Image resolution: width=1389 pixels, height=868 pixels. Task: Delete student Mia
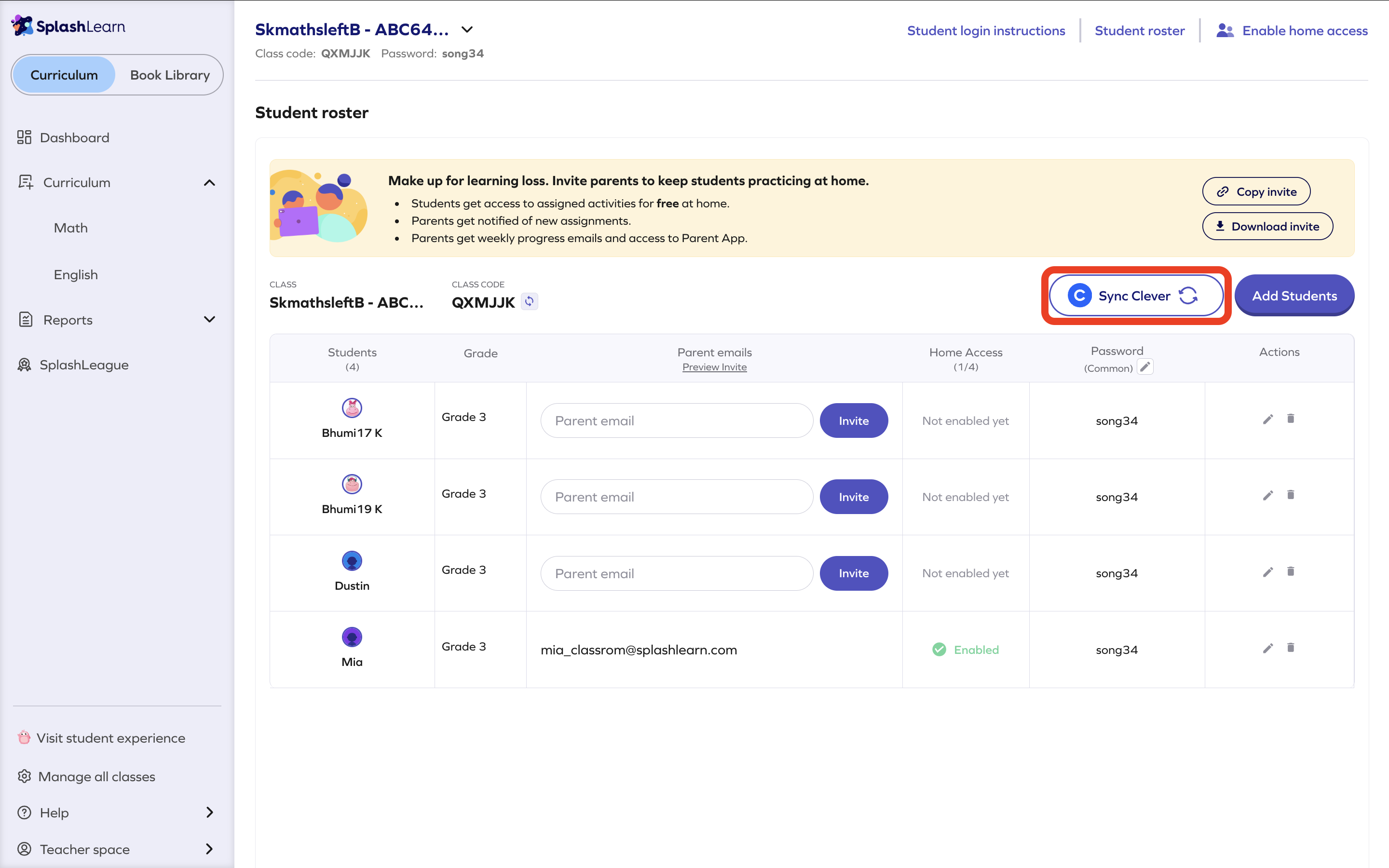pyautogui.click(x=1291, y=648)
